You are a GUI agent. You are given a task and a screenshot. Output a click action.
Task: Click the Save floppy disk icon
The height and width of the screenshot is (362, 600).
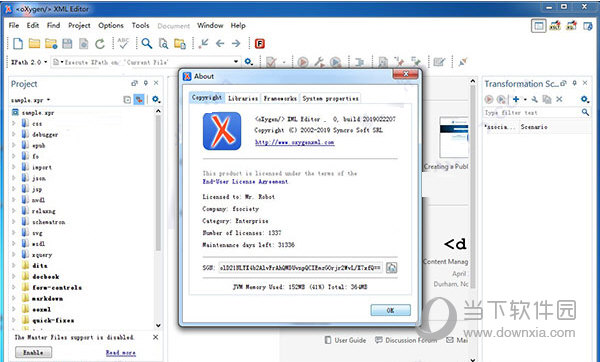[67, 44]
